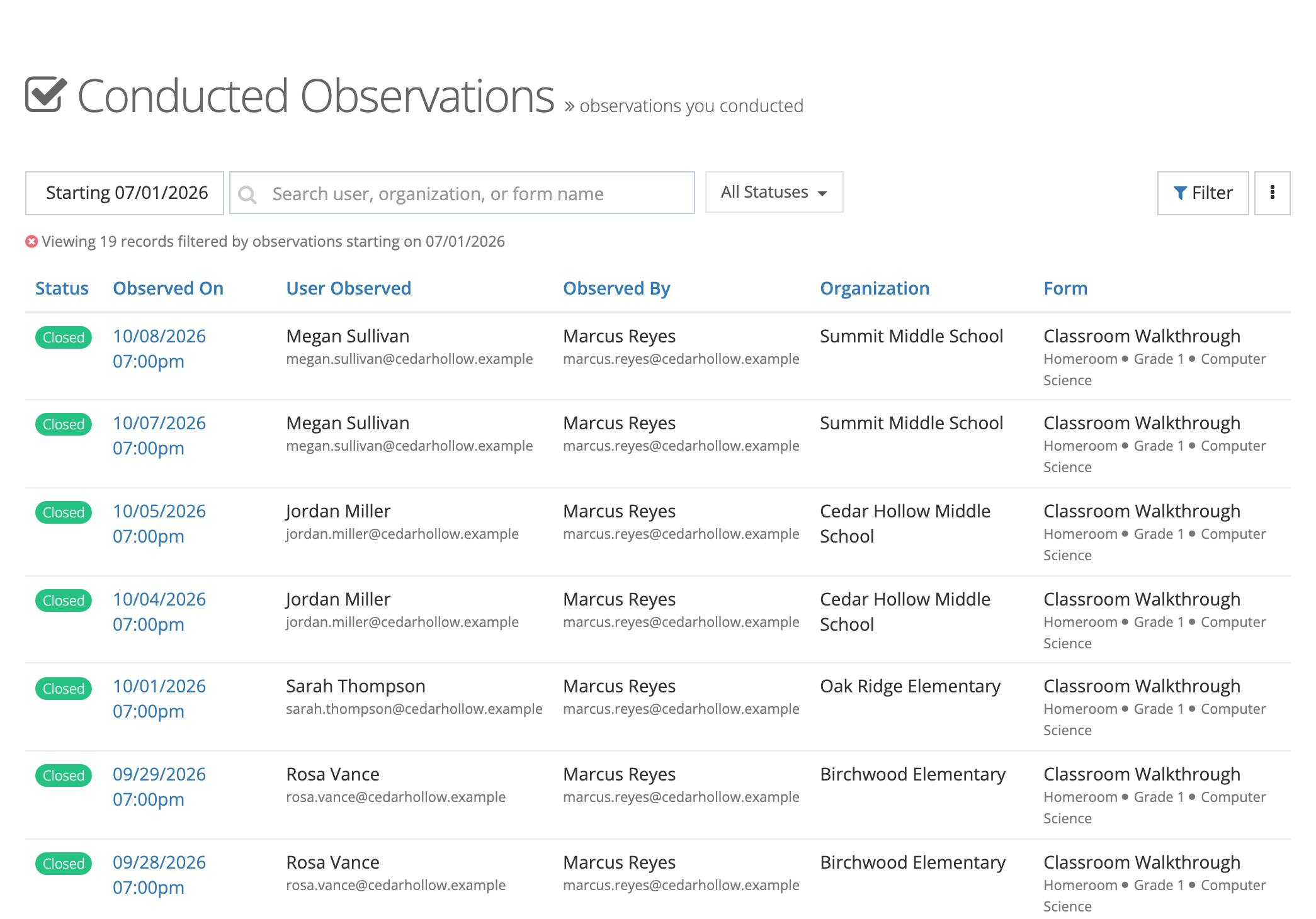Screen dimensions: 1316x919
Task: Click Oak Ridge Elementary organization
Action: [910, 686]
